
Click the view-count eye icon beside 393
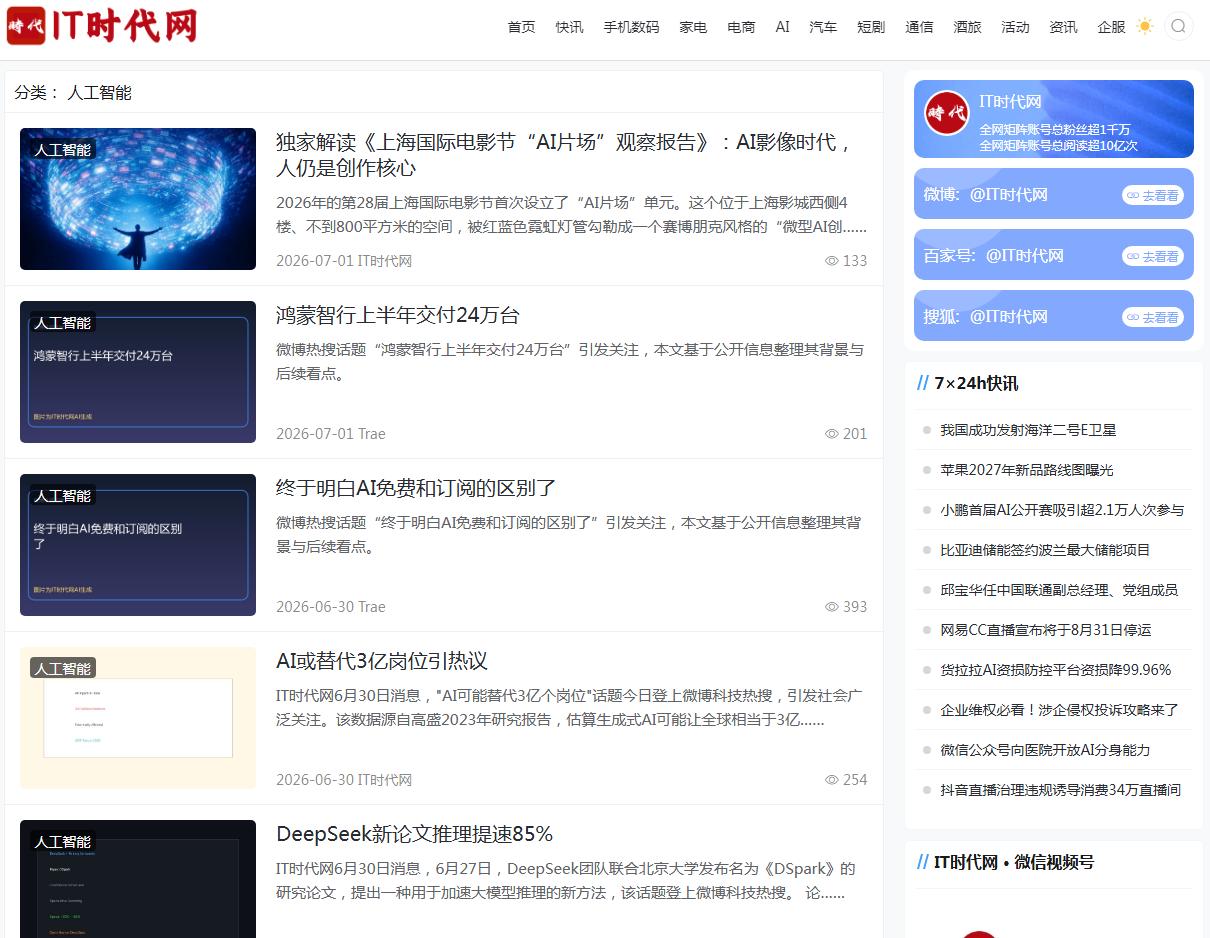click(831, 607)
